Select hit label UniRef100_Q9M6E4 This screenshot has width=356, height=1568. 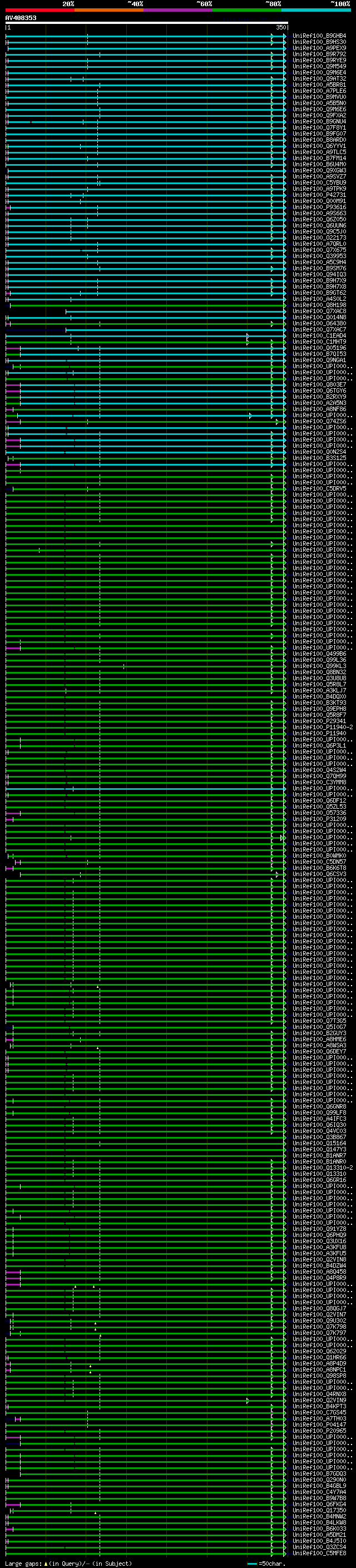pyautogui.click(x=319, y=72)
